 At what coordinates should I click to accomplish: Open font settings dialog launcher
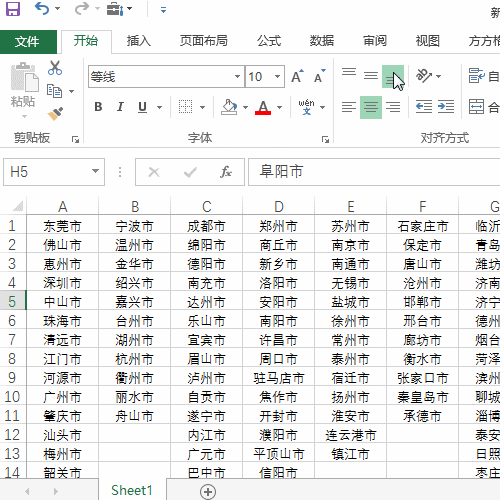pos(325,139)
